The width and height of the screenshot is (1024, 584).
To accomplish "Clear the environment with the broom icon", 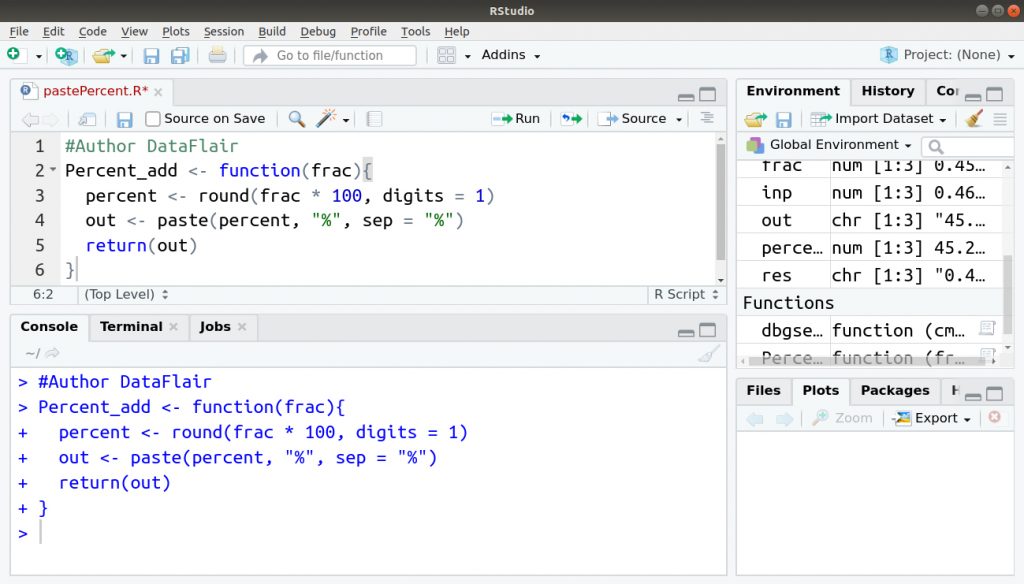I will [973, 118].
